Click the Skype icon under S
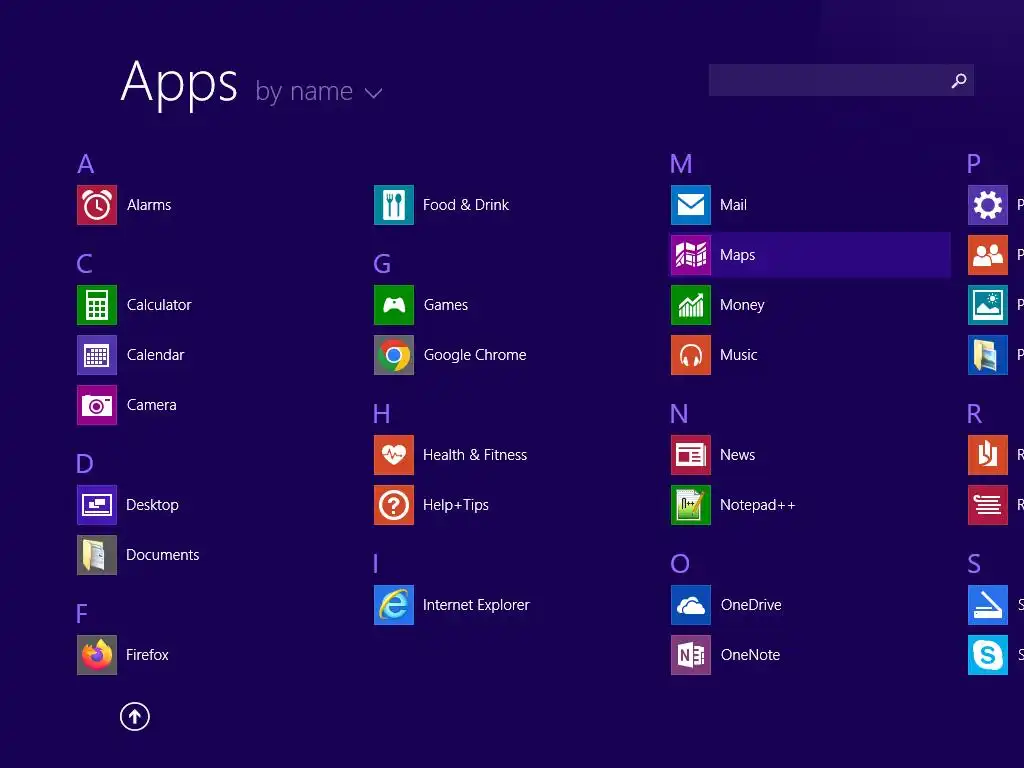1024x768 pixels. [988, 655]
